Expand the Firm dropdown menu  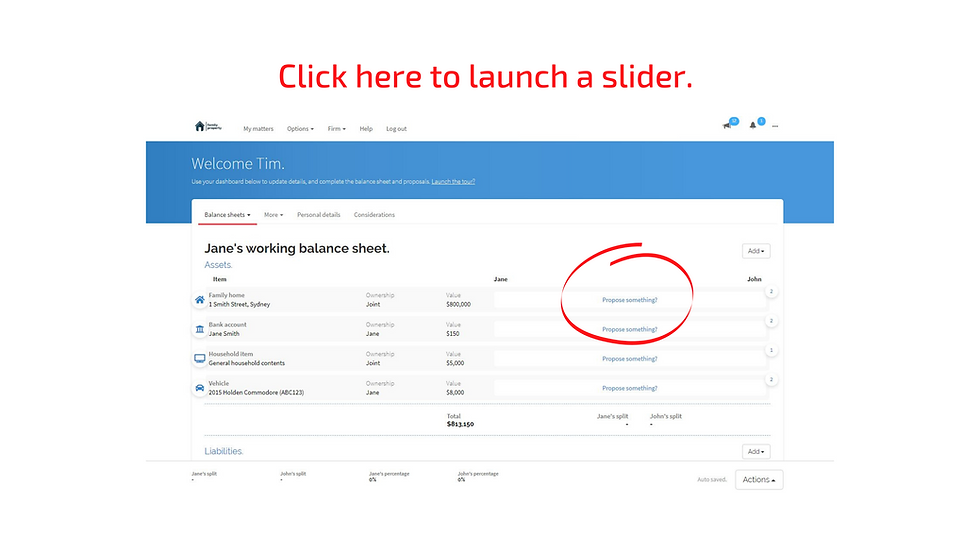pyautogui.click(x=336, y=129)
